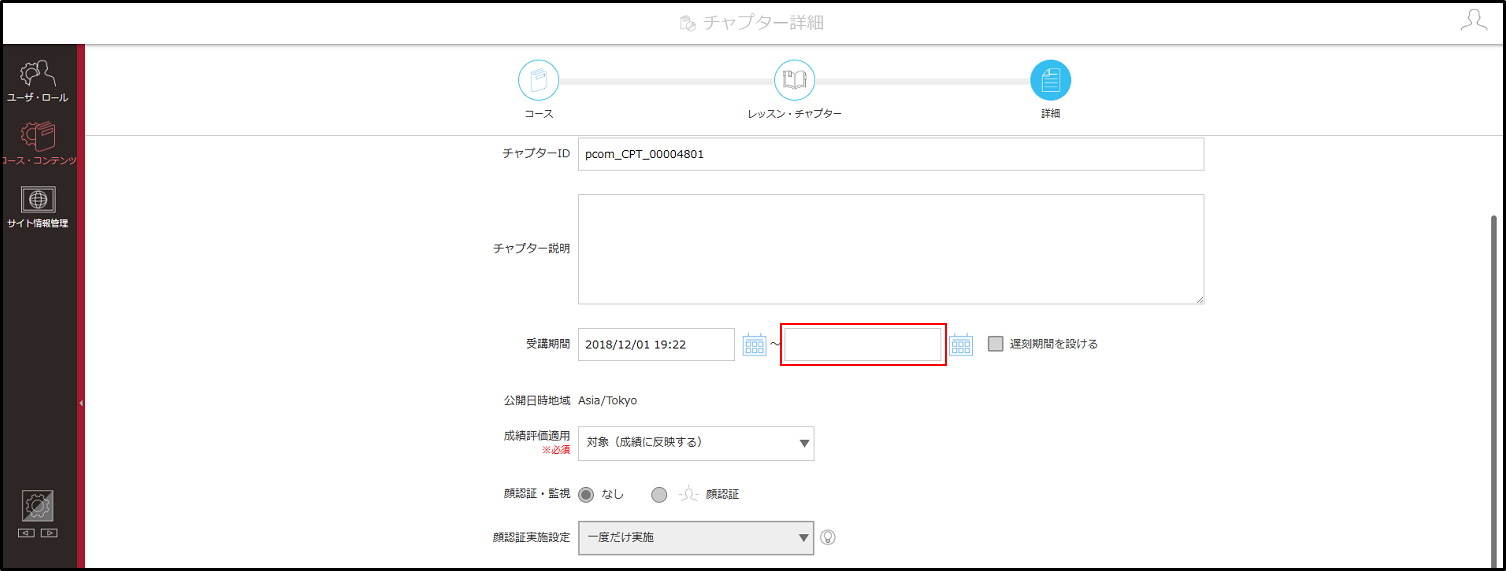Click the start date field 2018/12/01 19:22
Viewport: 1506px width, 571px height.
point(657,344)
